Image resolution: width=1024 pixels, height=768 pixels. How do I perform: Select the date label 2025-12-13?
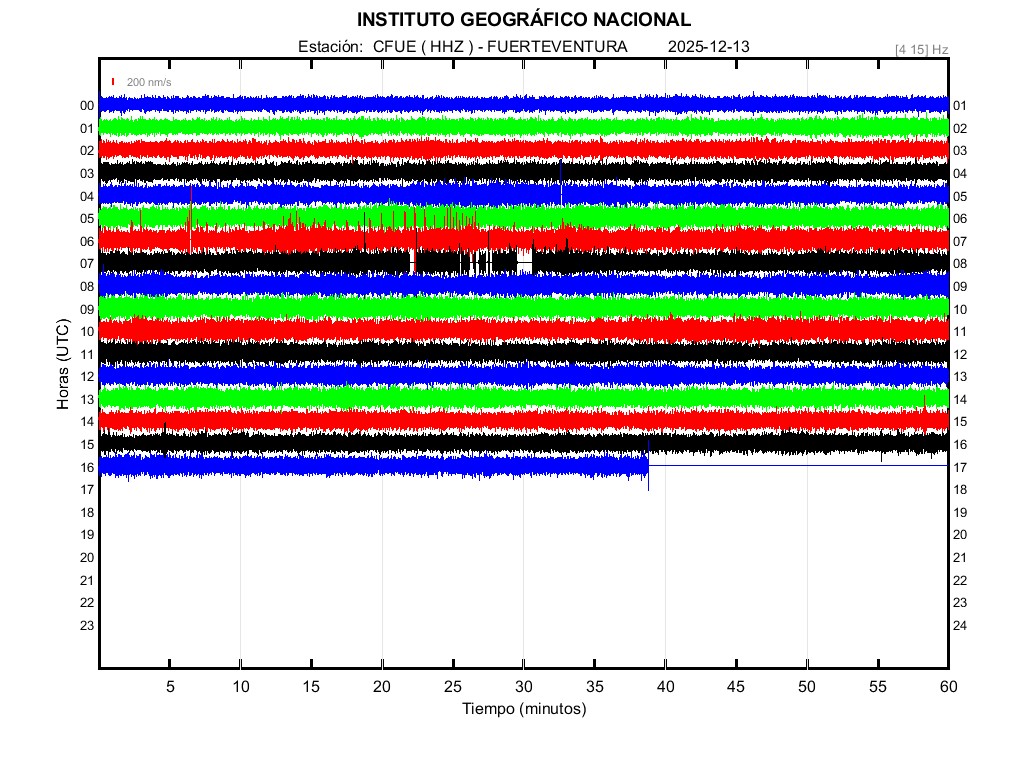pos(708,47)
